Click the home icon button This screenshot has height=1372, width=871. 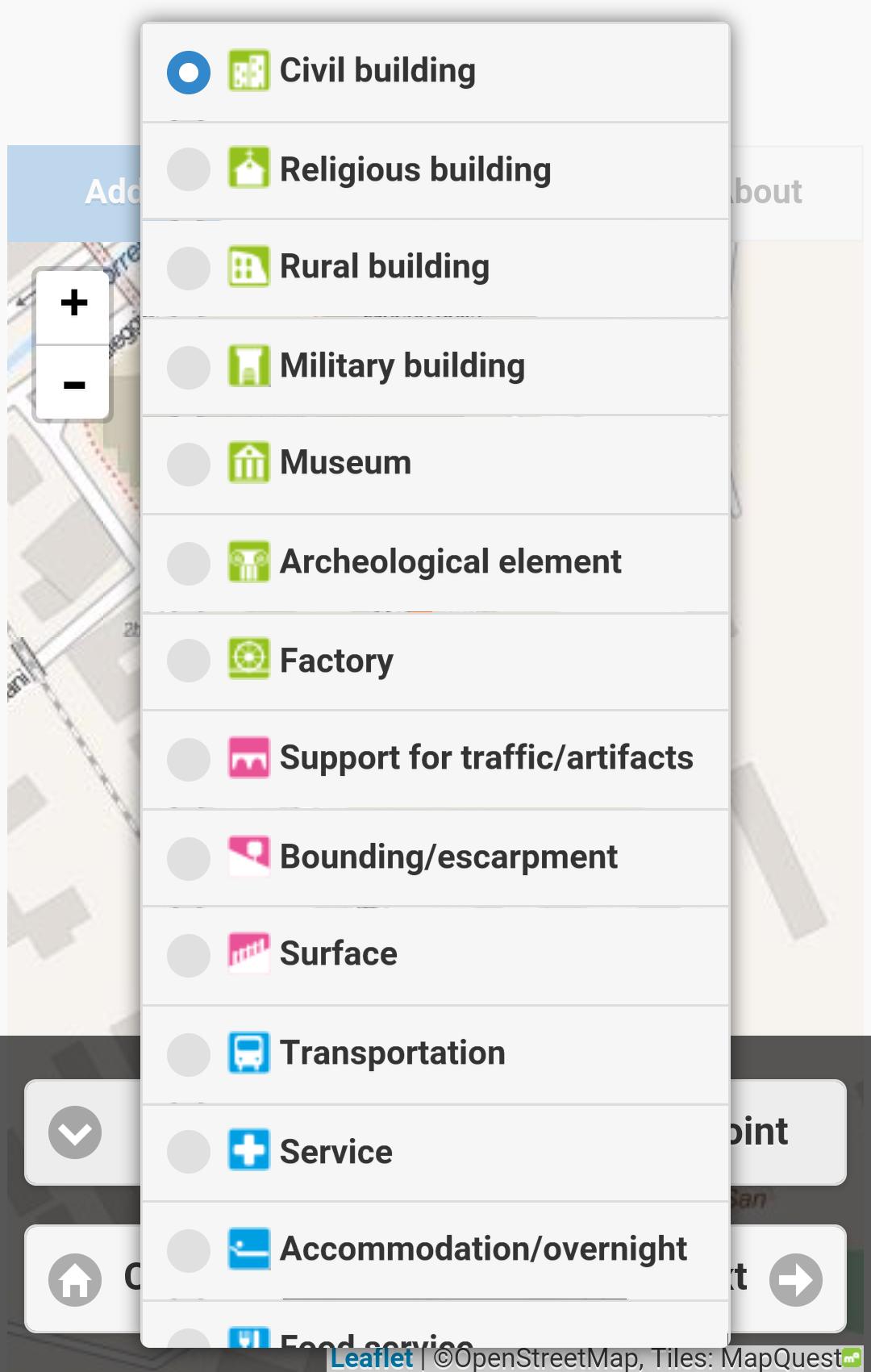[75, 1279]
